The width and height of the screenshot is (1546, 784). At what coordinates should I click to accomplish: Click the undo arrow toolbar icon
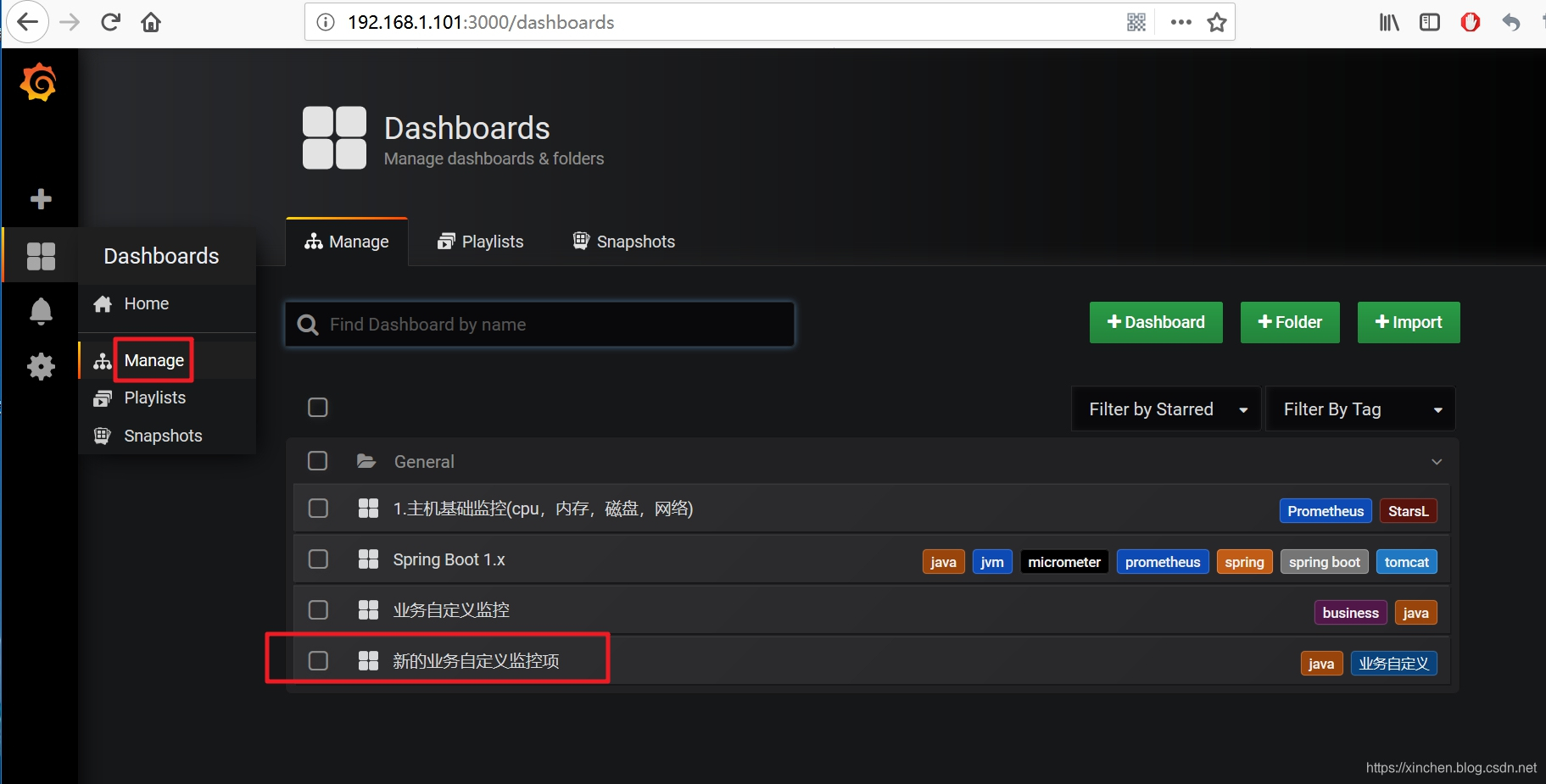[1510, 22]
